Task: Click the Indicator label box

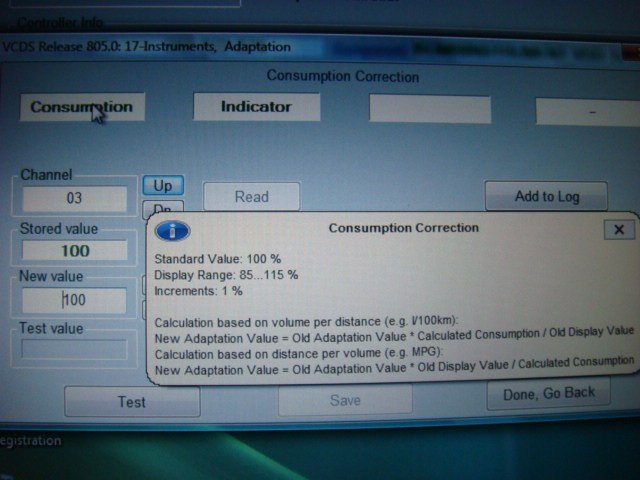Action: (x=256, y=106)
